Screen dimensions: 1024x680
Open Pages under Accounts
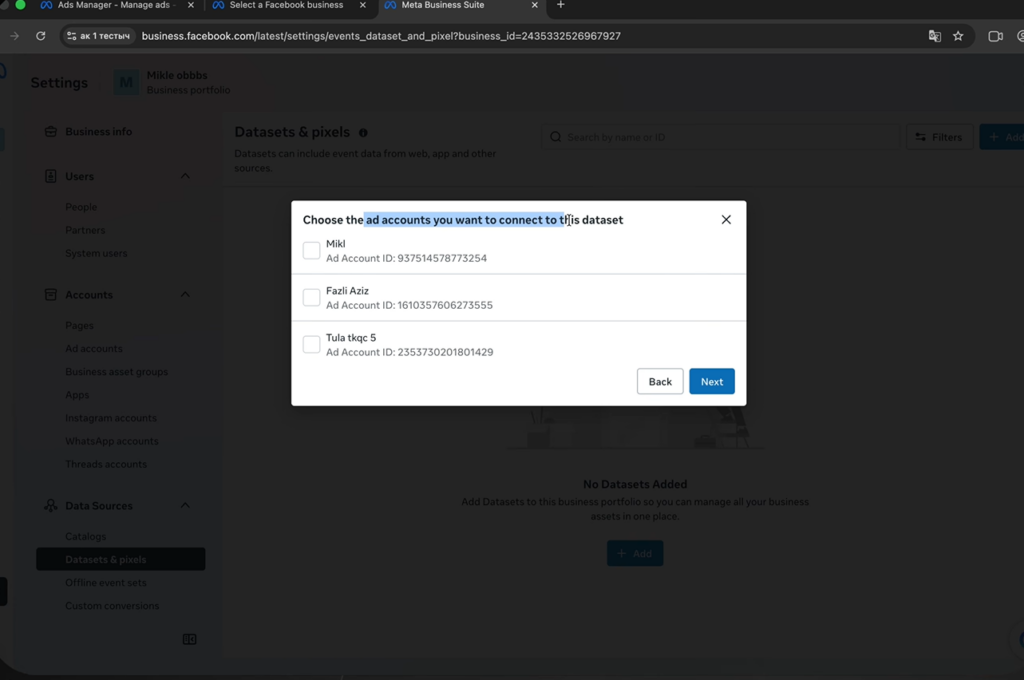(79, 325)
